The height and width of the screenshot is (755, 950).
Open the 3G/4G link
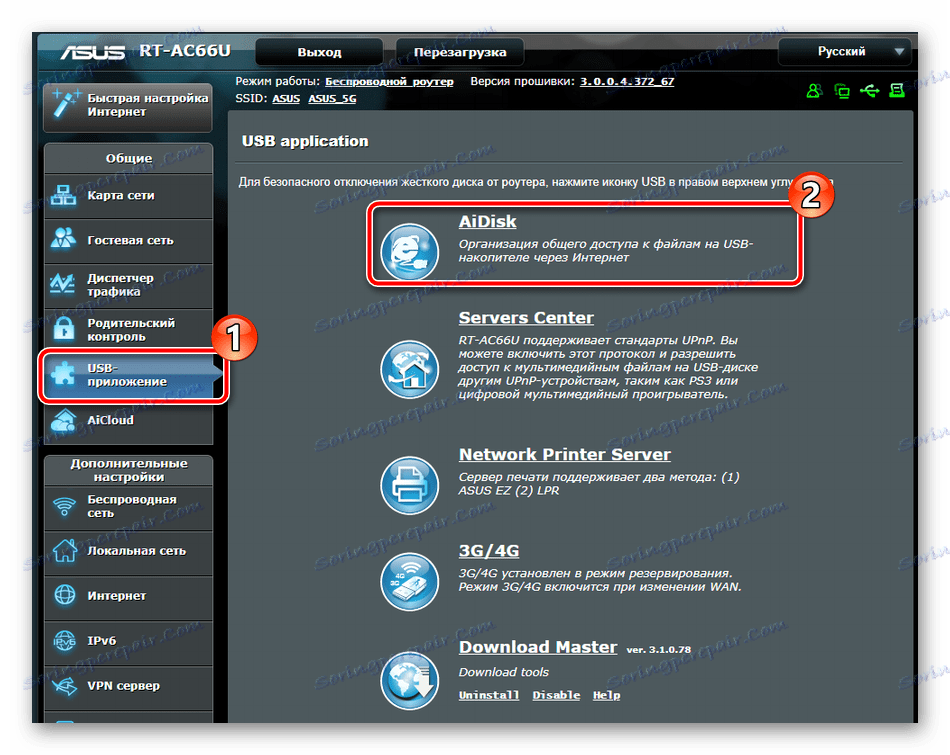click(x=489, y=551)
